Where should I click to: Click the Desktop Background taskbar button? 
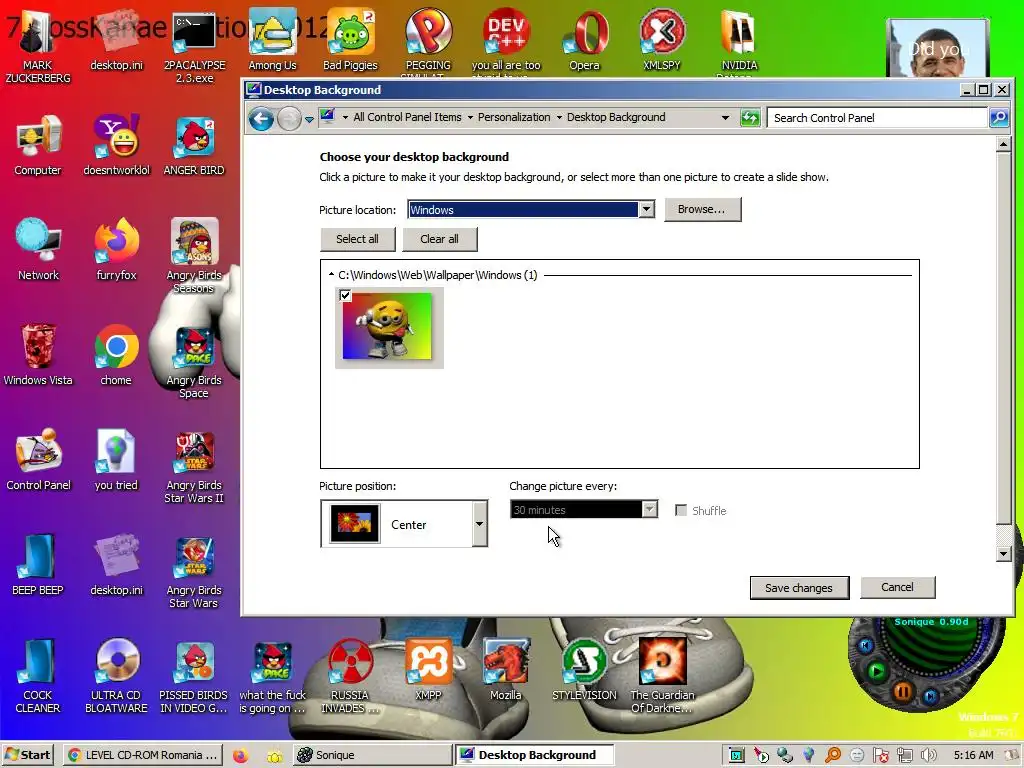pos(534,755)
